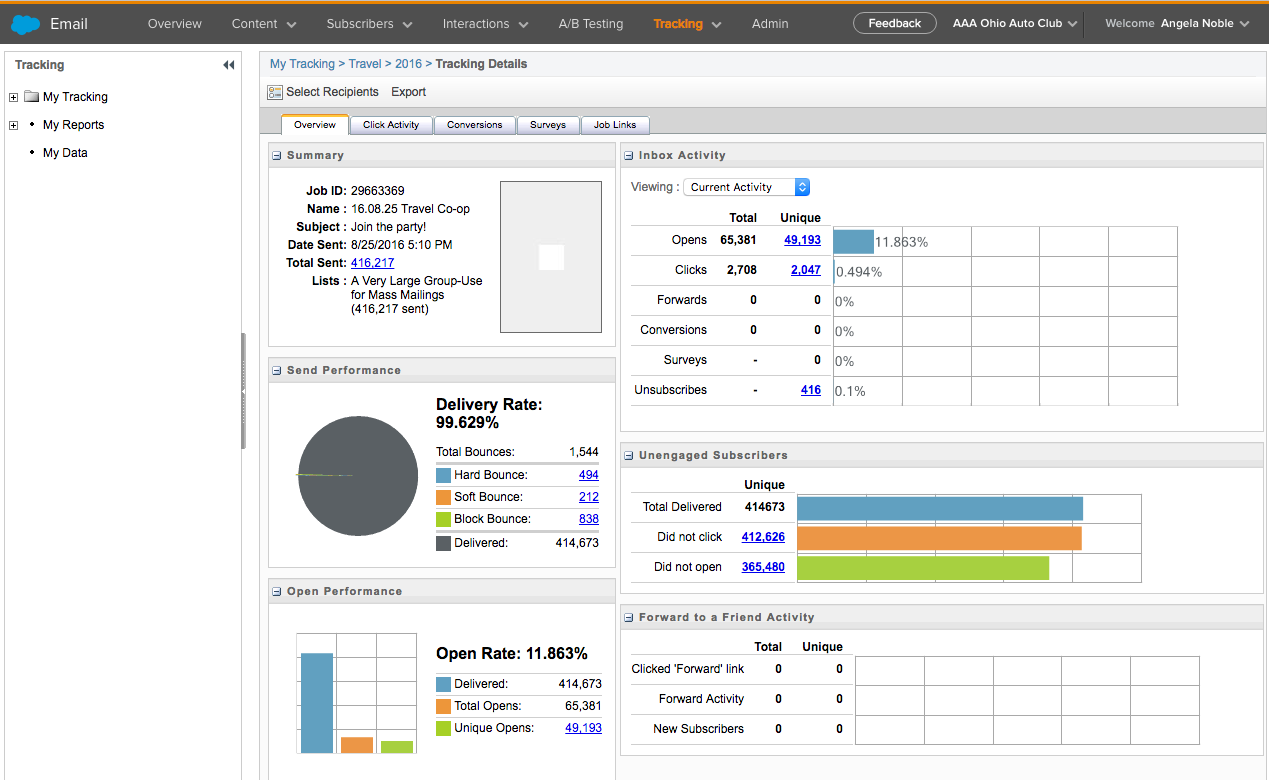1269x780 pixels.
Task: Switch to the Click Activity tab
Action: click(391, 125)
